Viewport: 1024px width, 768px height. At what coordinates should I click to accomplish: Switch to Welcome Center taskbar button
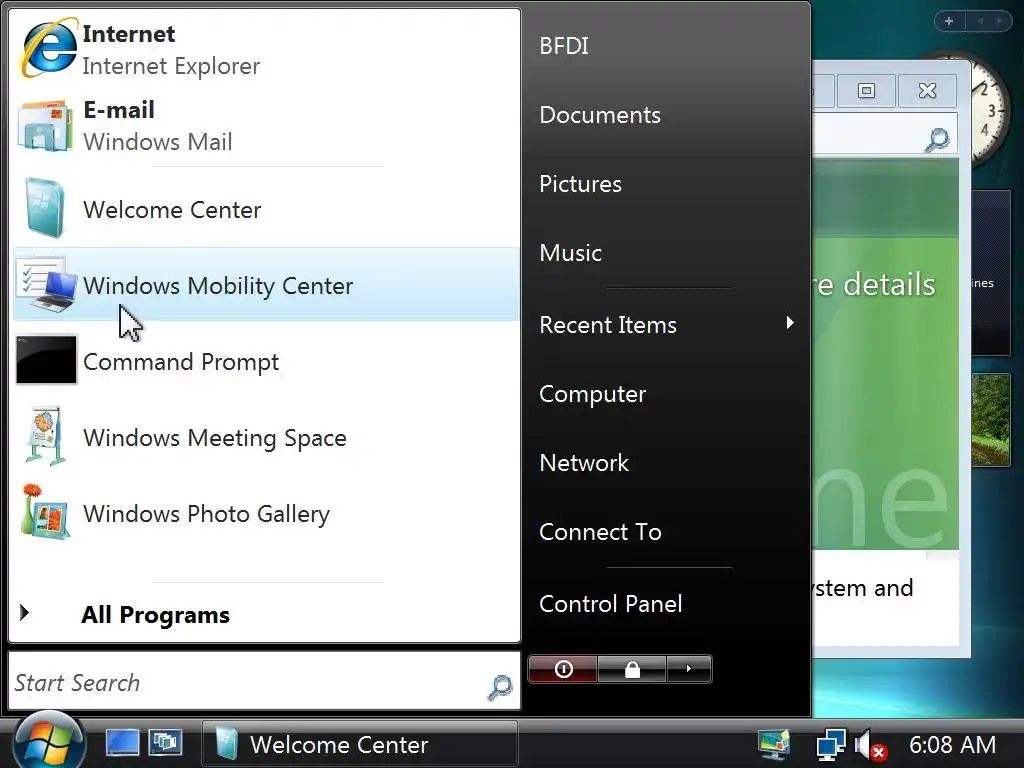(360, 744)
